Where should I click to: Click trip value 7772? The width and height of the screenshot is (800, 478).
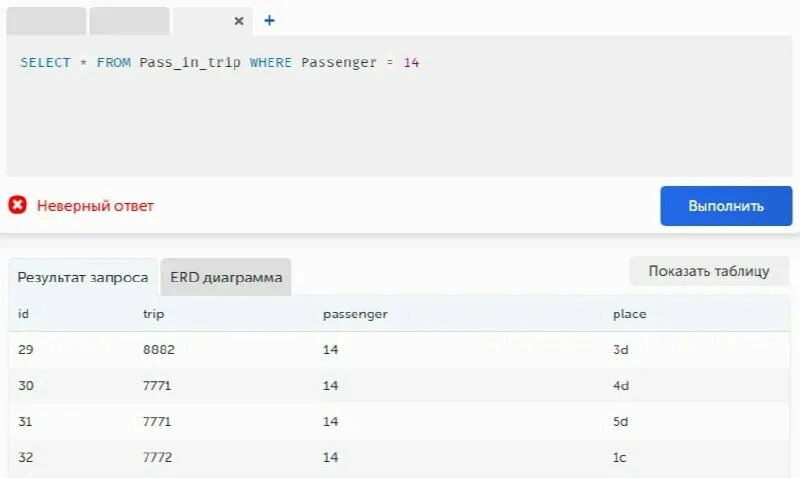[157, 457]
